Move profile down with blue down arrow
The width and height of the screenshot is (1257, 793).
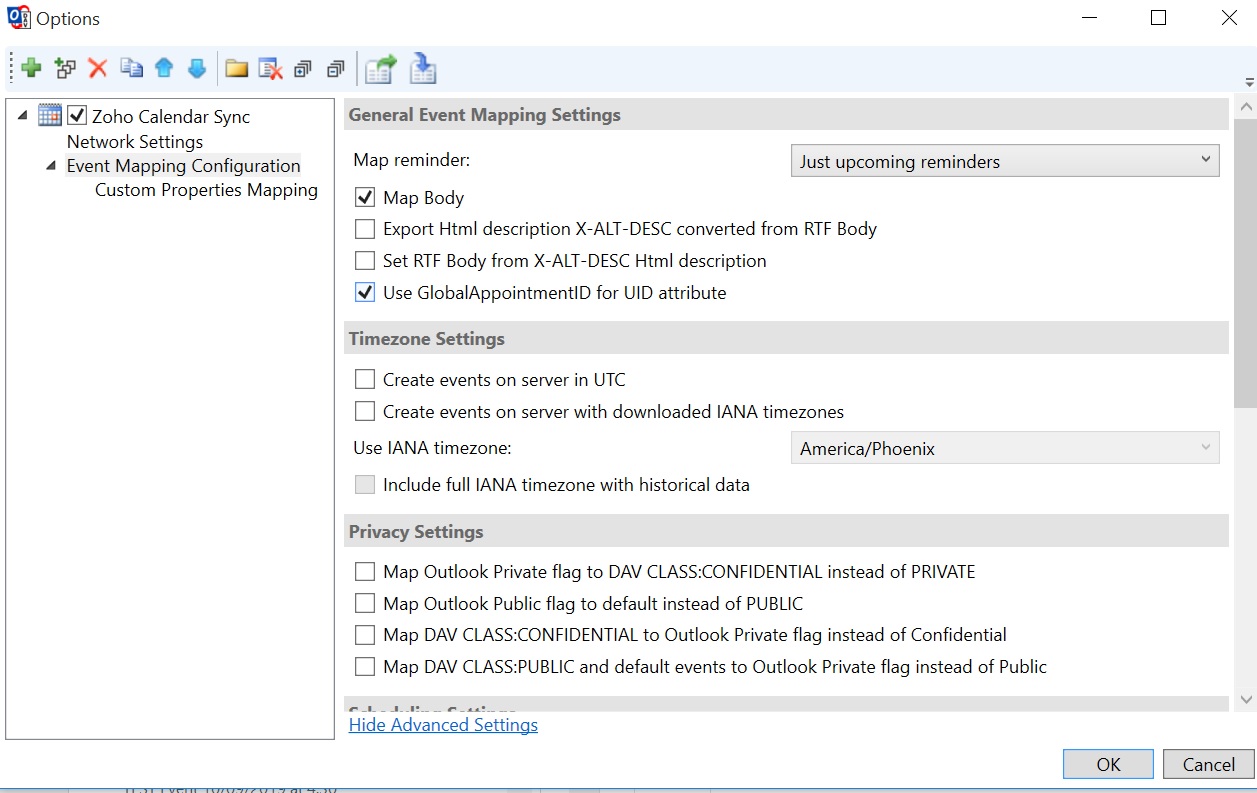[197, 68]
